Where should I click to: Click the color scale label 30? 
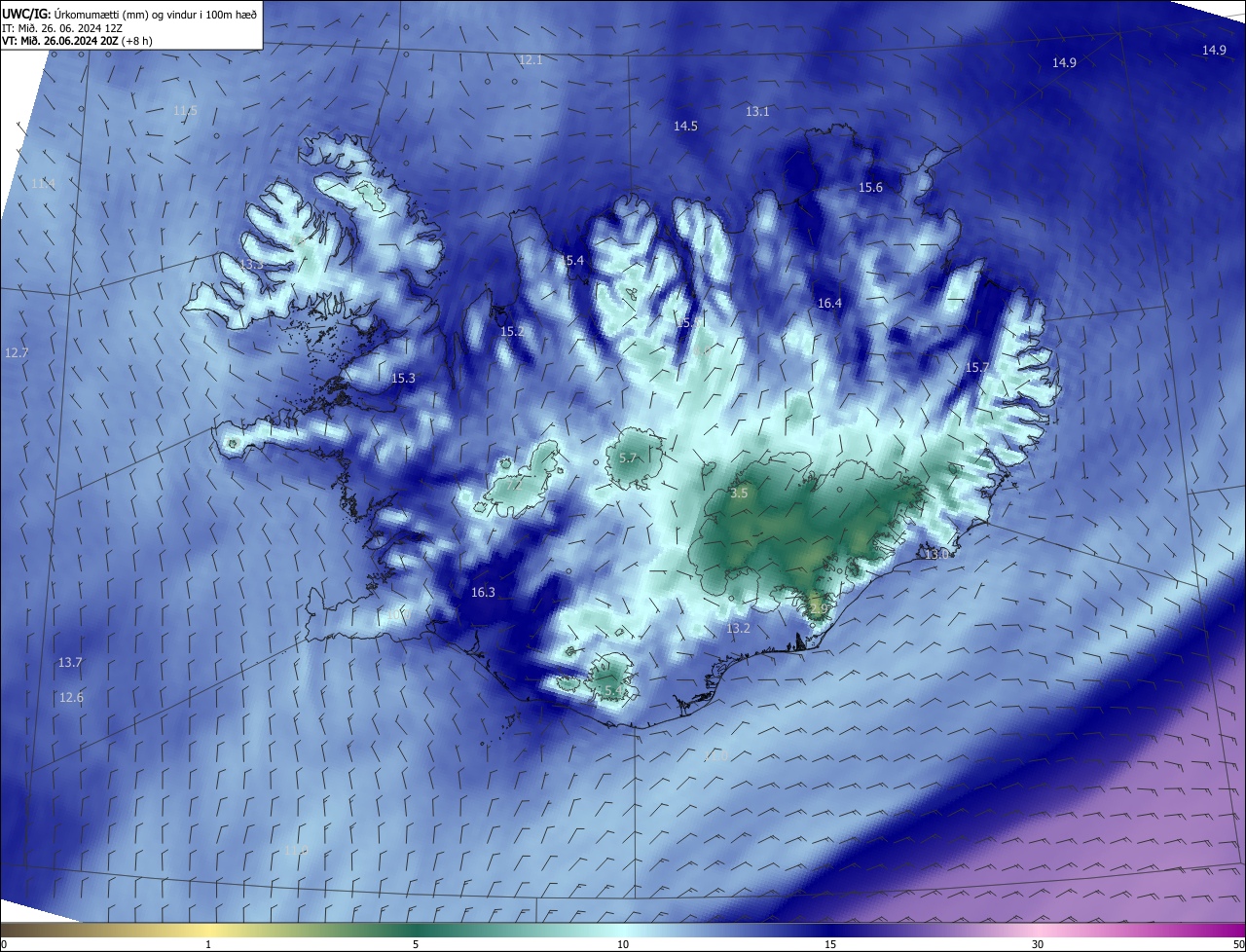[1038, 944]
